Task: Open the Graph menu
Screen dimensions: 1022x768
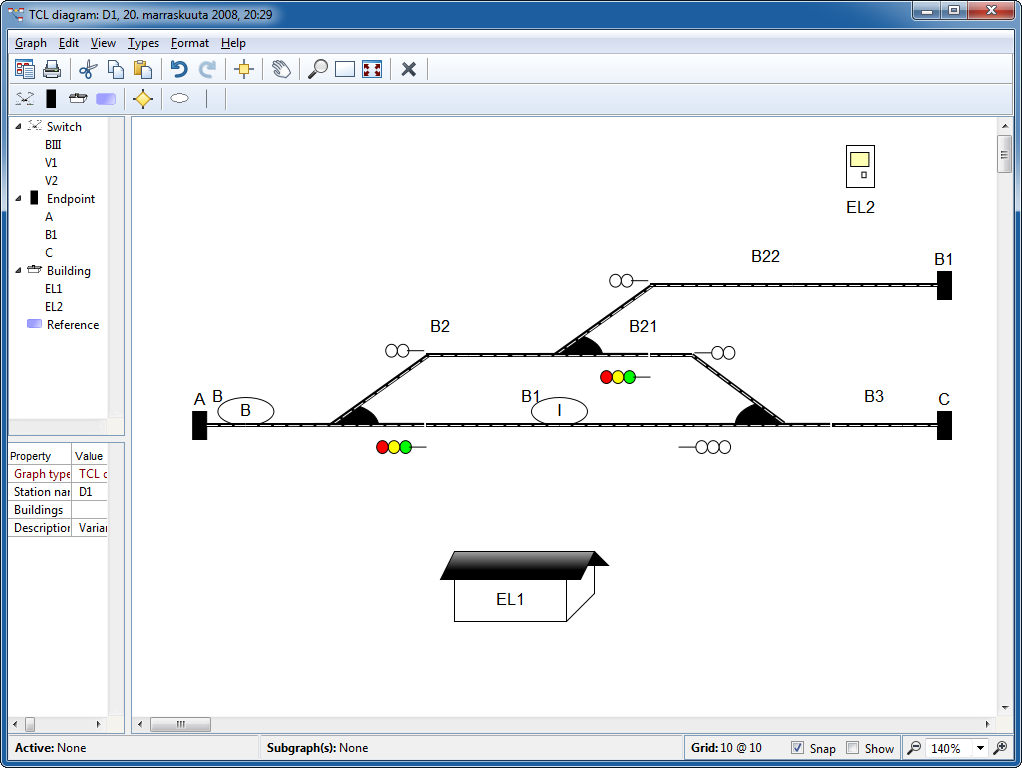Action: click(x=31, y=43)
